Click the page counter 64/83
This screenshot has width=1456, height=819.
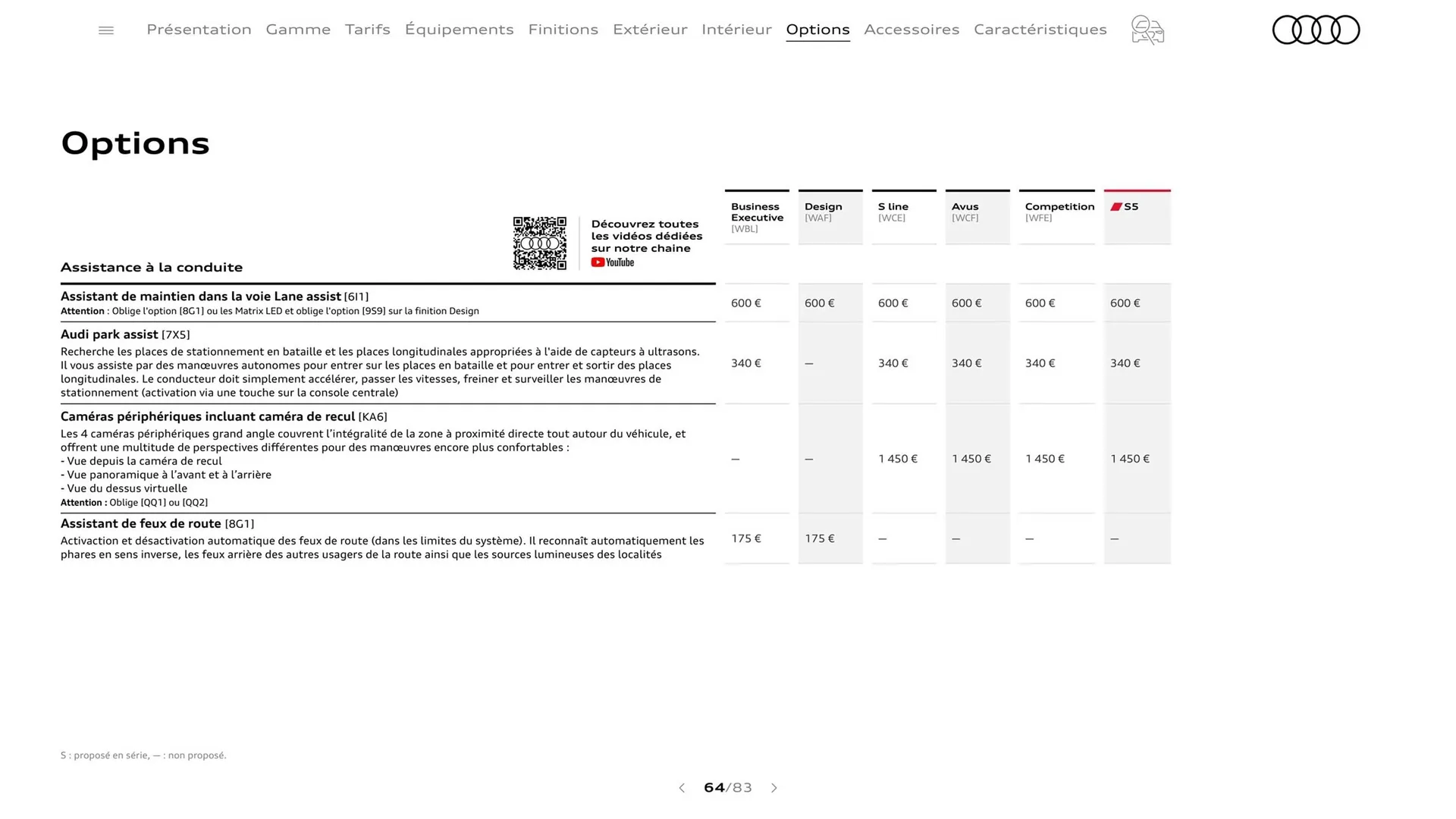coord(728,788)
